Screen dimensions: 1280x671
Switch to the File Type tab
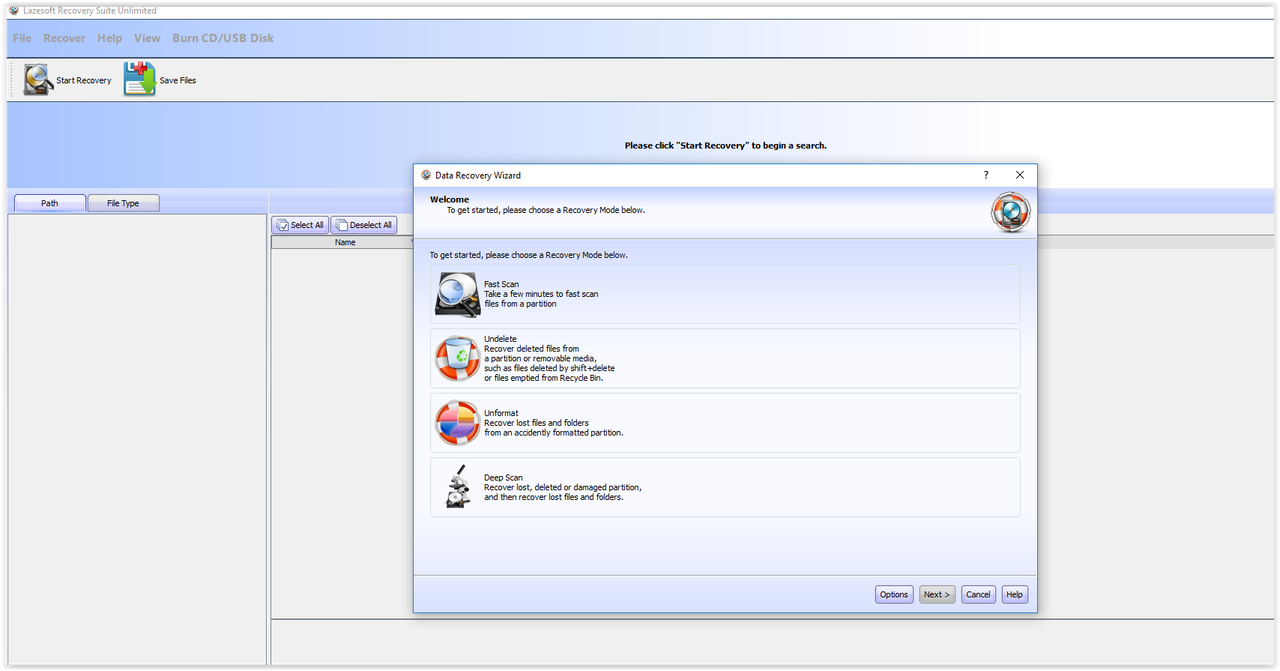tap(123, 203)
